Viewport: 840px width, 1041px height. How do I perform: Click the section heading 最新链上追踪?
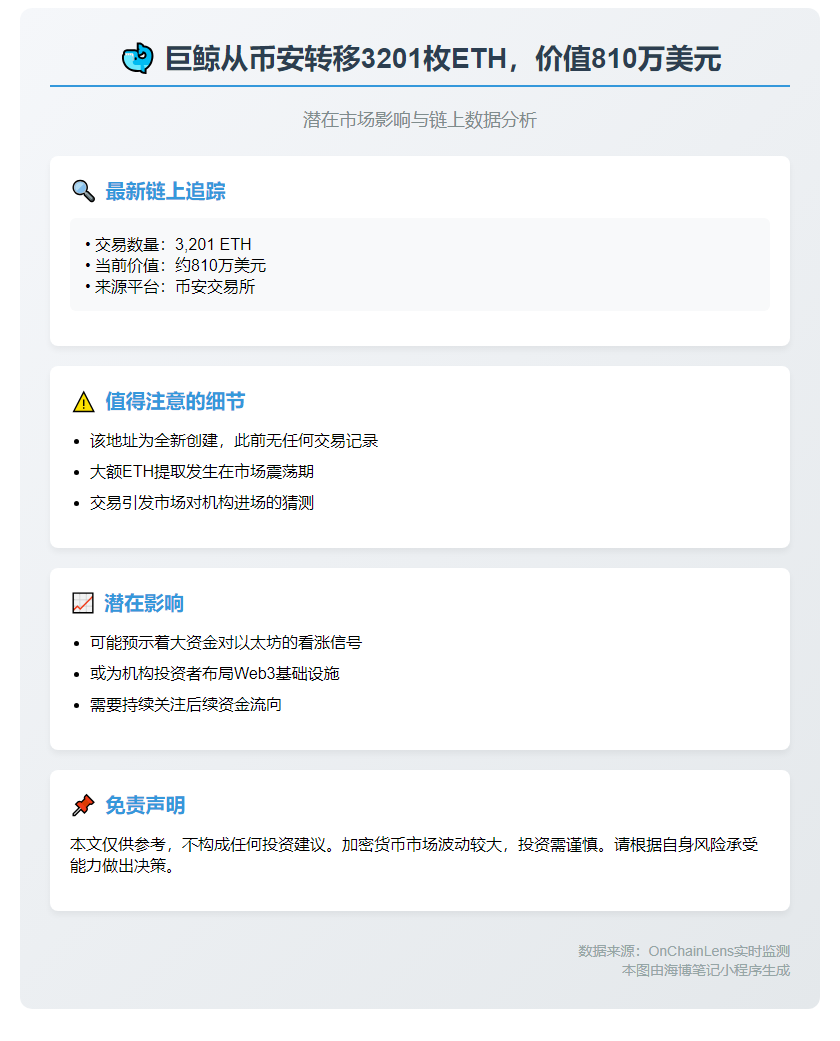(165, 191)
